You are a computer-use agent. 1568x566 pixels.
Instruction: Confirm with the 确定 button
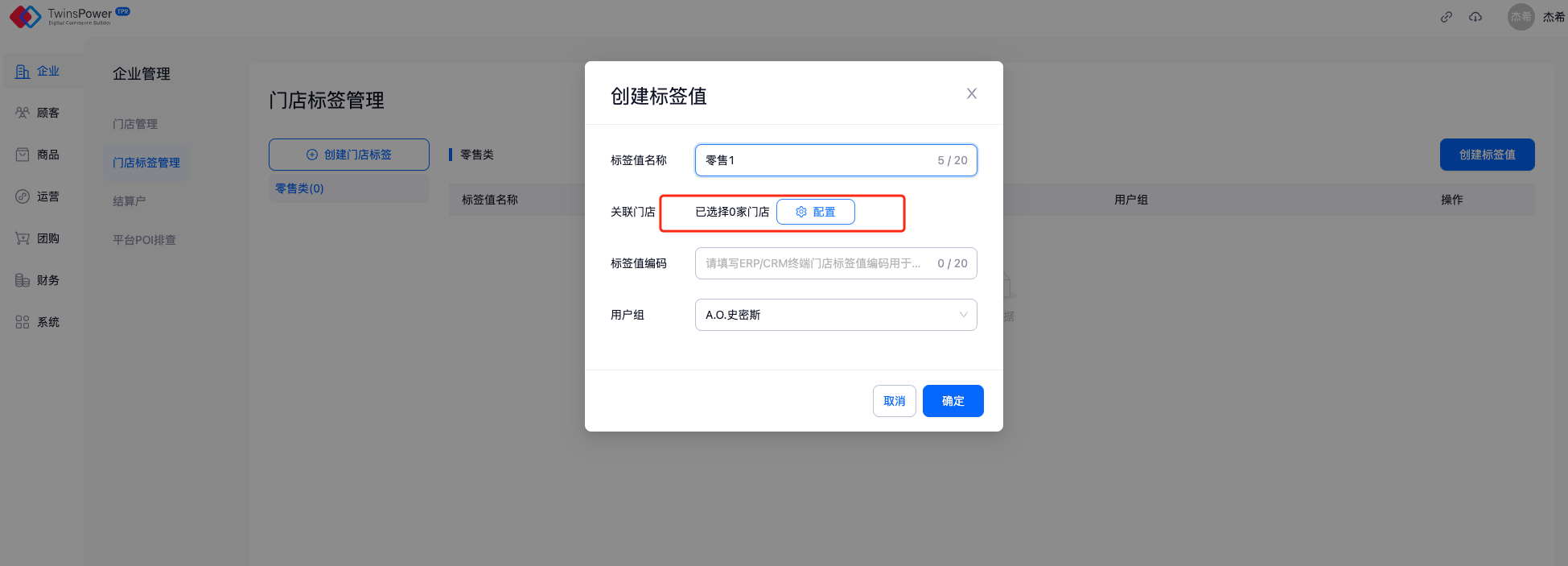click(x=953, y=401)
